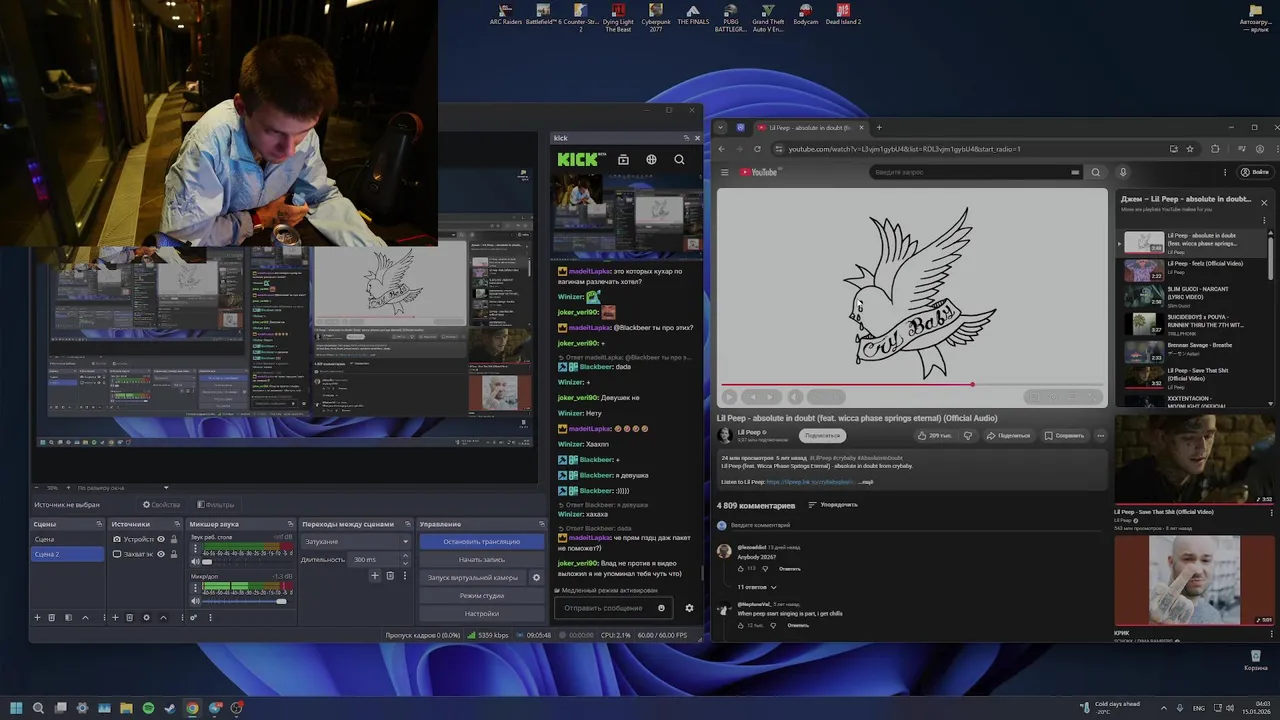Move selected source up in Sources toolbar

click(163, 617)
